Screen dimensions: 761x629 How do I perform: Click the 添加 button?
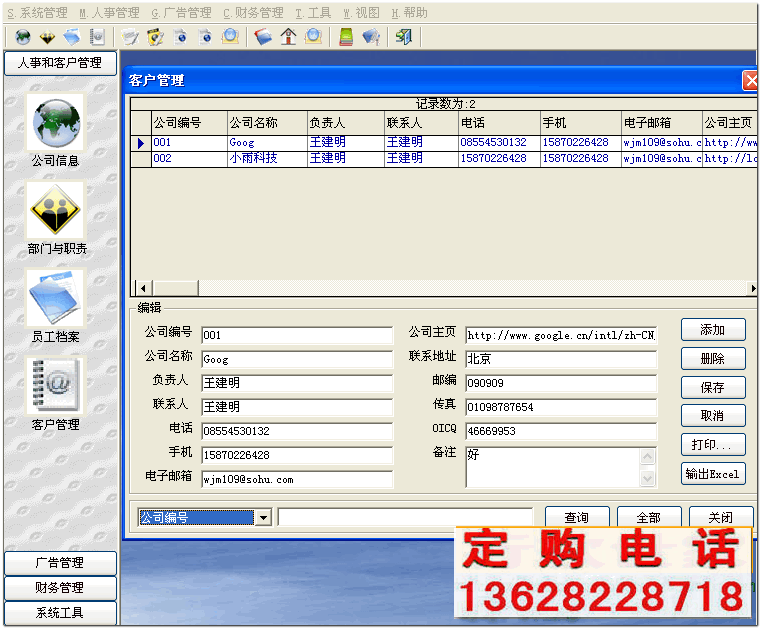click(712, 330)
